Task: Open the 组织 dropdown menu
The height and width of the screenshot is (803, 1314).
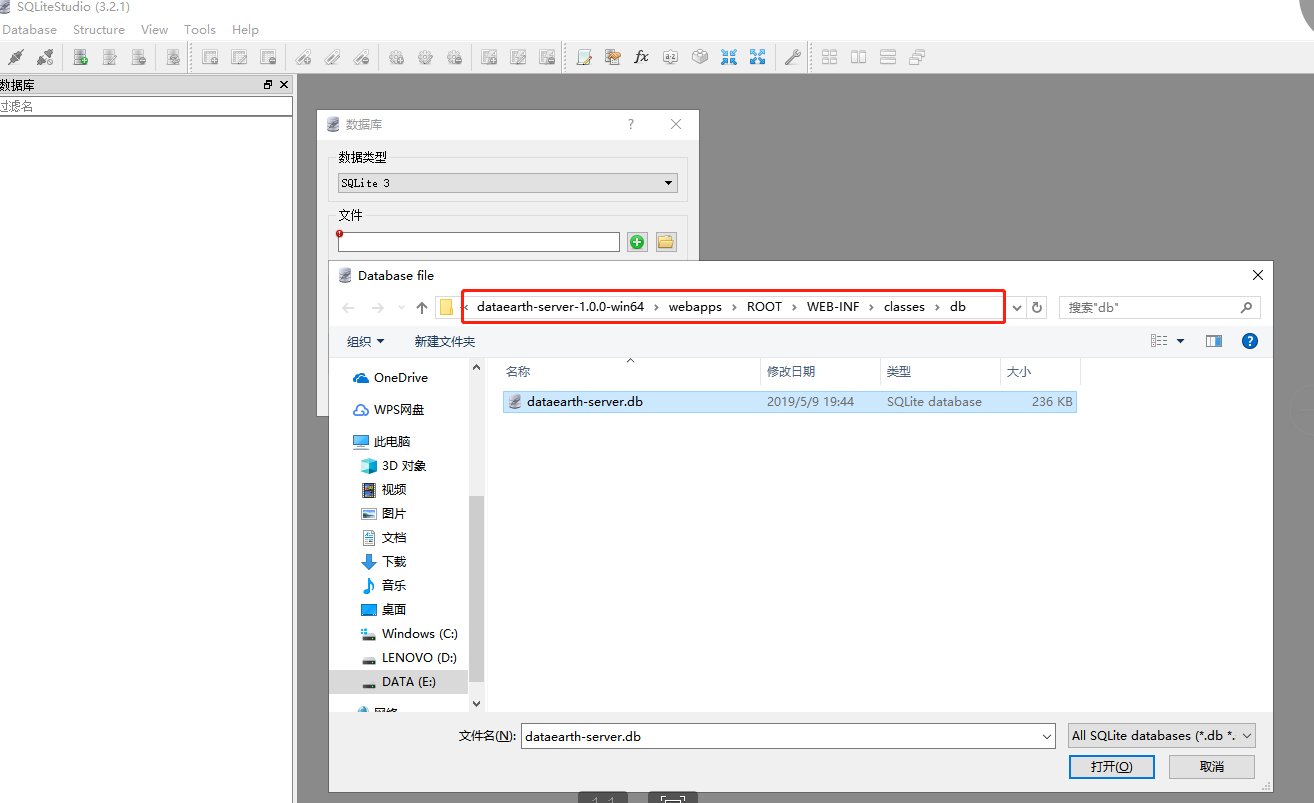Action: click(x=366, y=341)
